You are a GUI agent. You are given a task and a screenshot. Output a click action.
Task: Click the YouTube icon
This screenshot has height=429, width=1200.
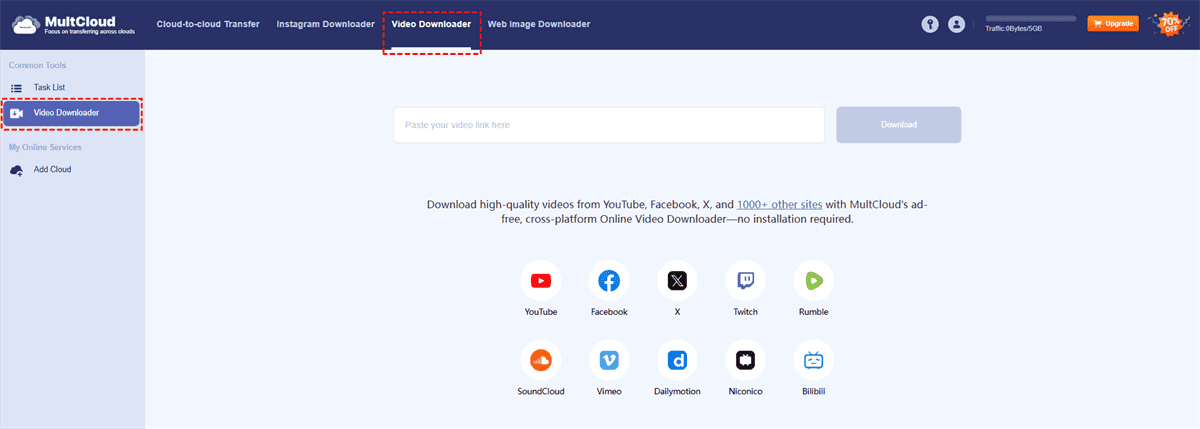click(x=541, y=282)
